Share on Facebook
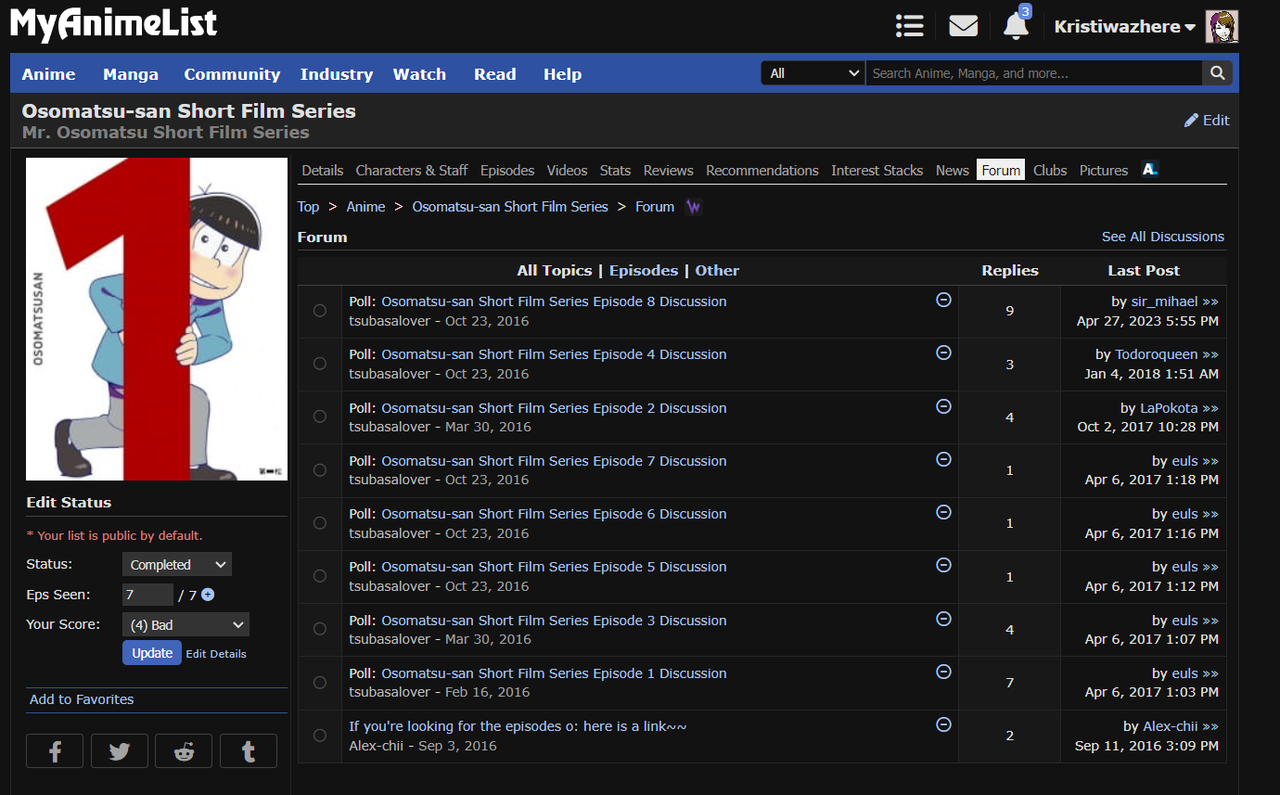This screenshot has width=1280, height=795. tap(55, 751)
